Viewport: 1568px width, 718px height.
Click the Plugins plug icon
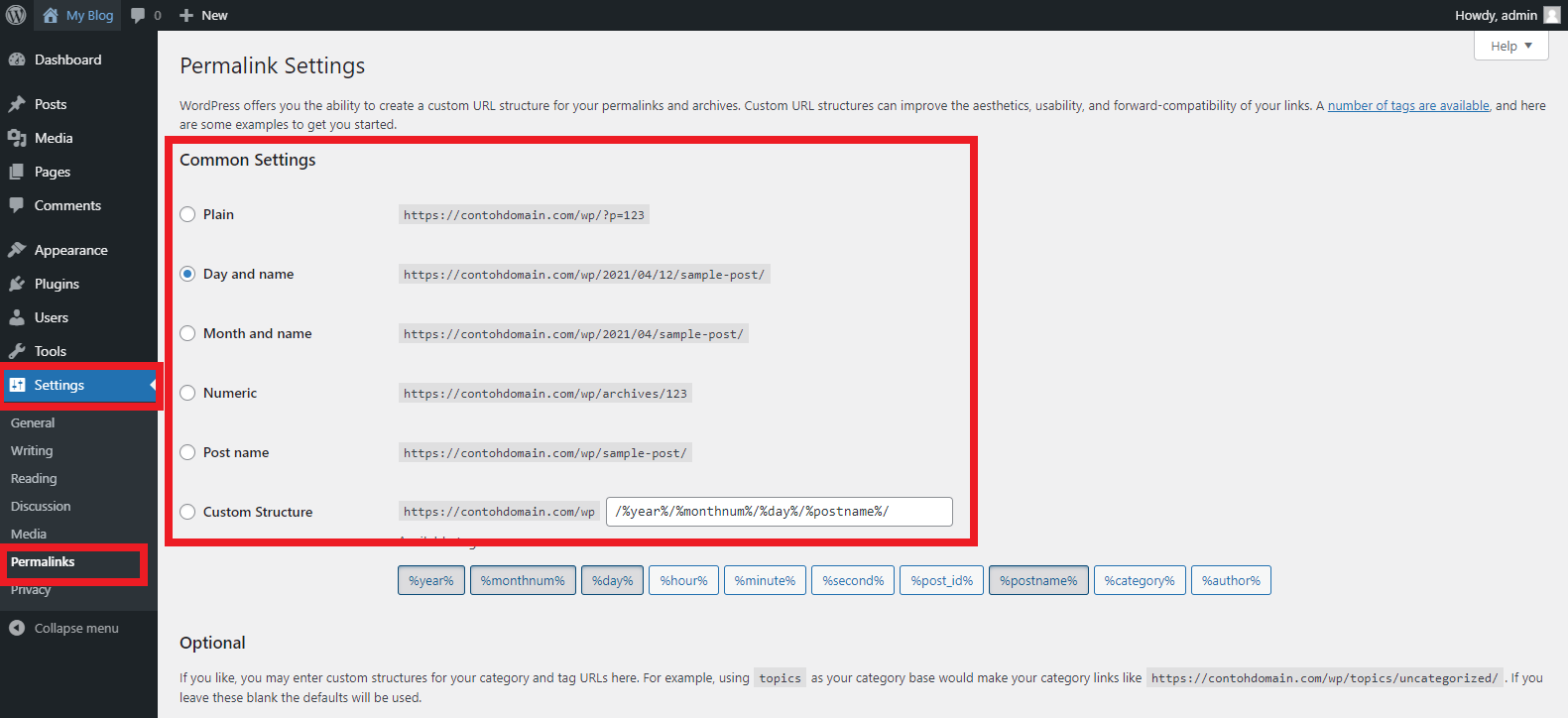point(17,284)
